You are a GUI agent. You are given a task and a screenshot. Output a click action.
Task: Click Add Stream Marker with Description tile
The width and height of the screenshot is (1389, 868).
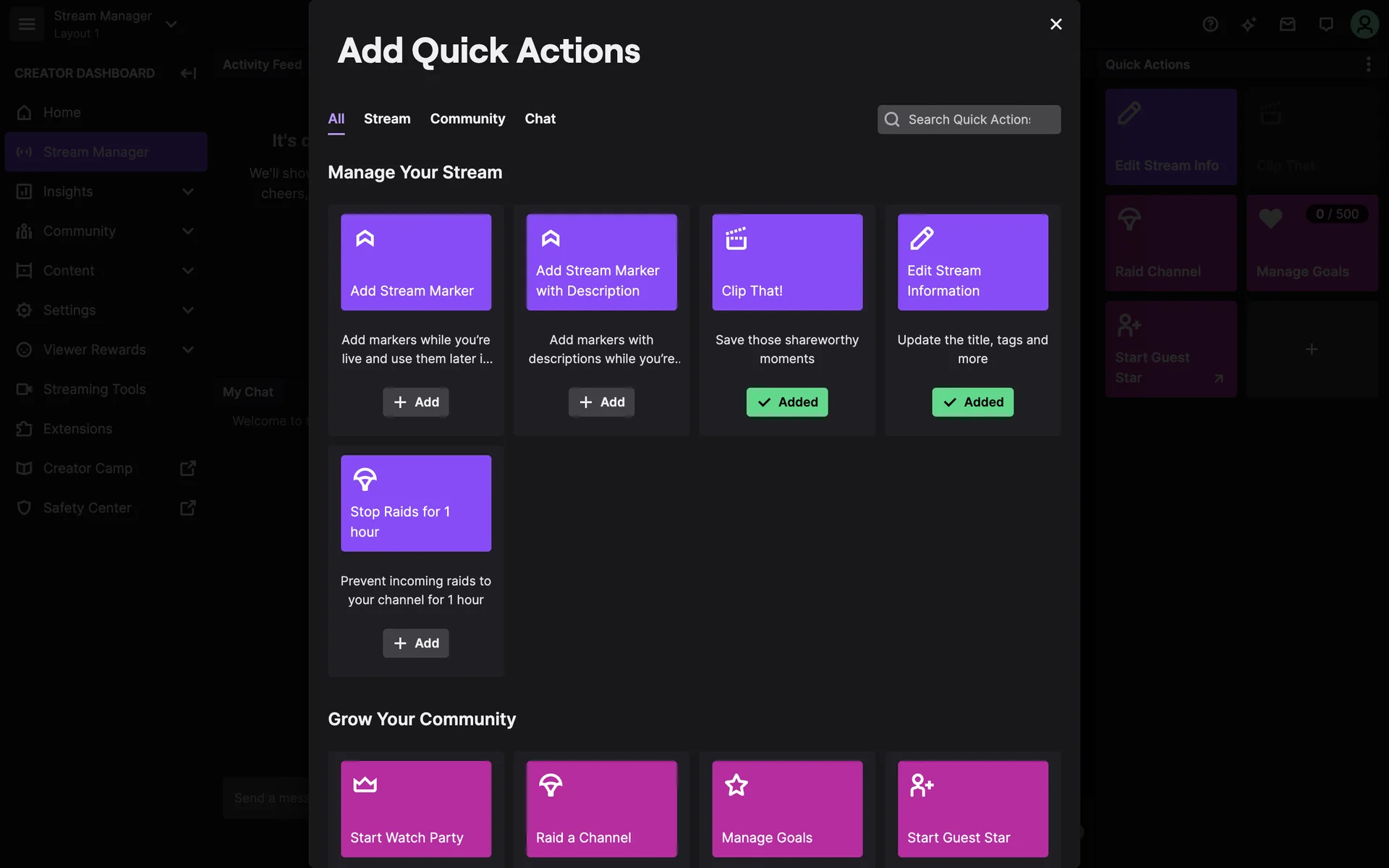[x=601, y=262]
